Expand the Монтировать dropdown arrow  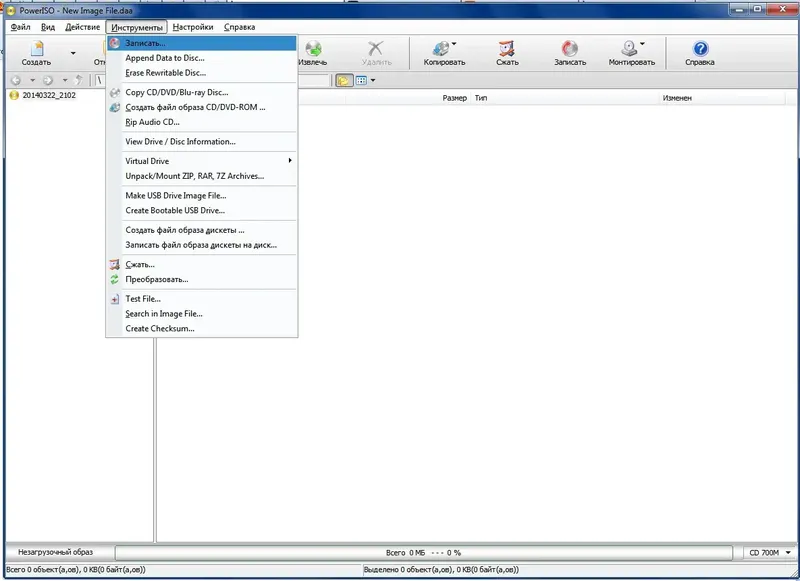[642, 44]
